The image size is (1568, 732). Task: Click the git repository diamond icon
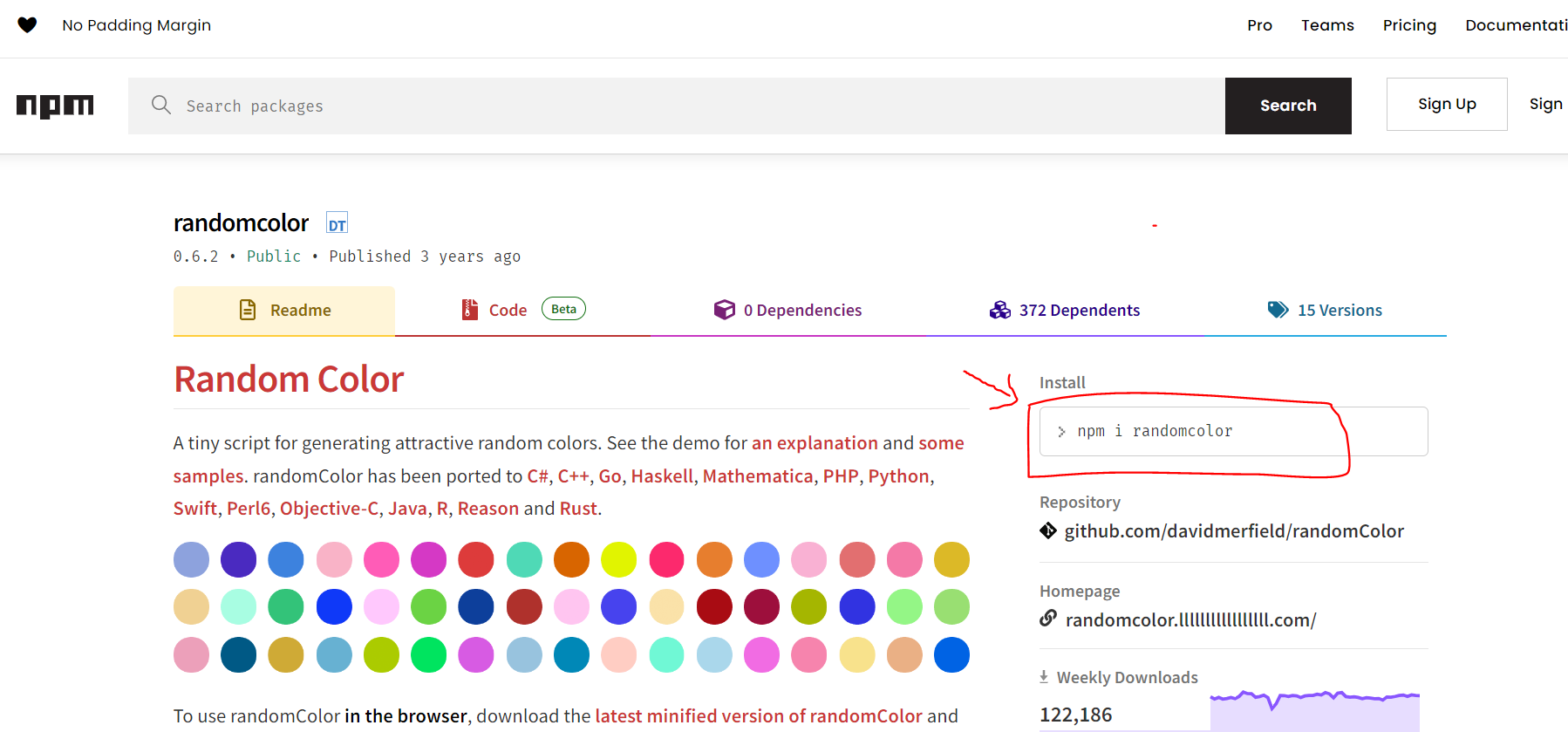tap(1048, 530)
